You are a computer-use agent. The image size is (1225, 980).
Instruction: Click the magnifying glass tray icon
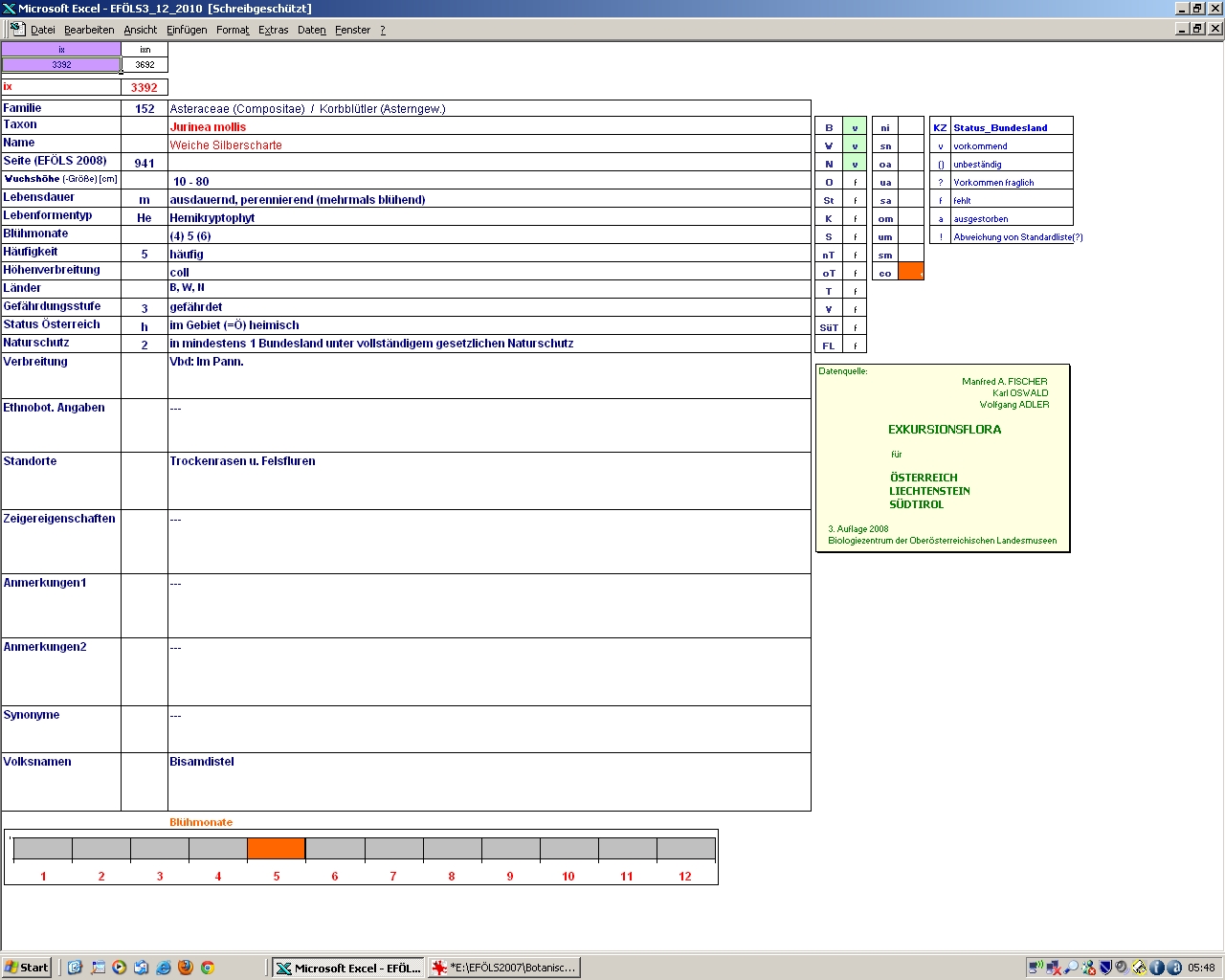1071,968
